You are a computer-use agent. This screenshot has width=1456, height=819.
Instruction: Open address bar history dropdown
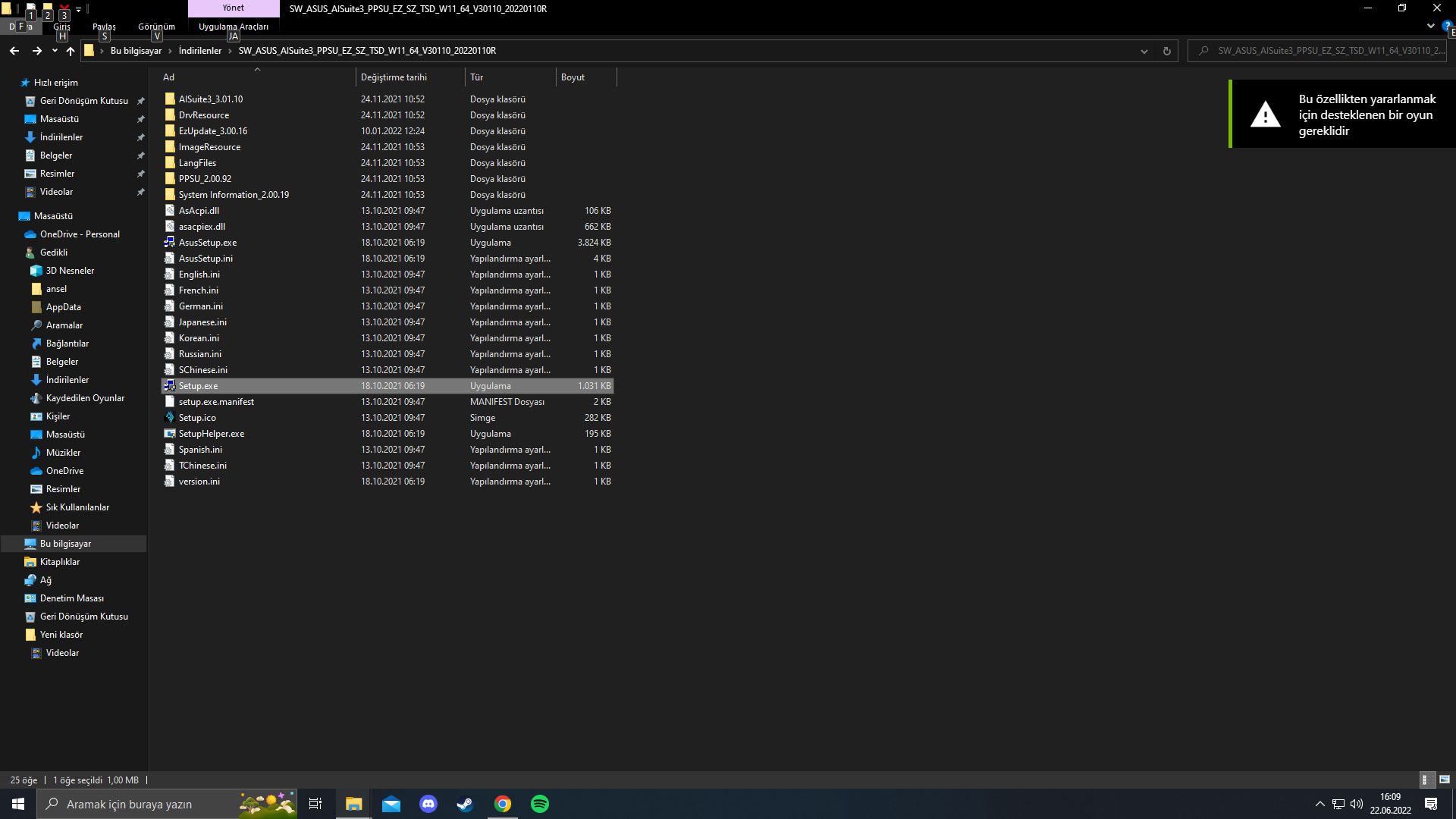pyautogui.click(x=1144, y=51)
